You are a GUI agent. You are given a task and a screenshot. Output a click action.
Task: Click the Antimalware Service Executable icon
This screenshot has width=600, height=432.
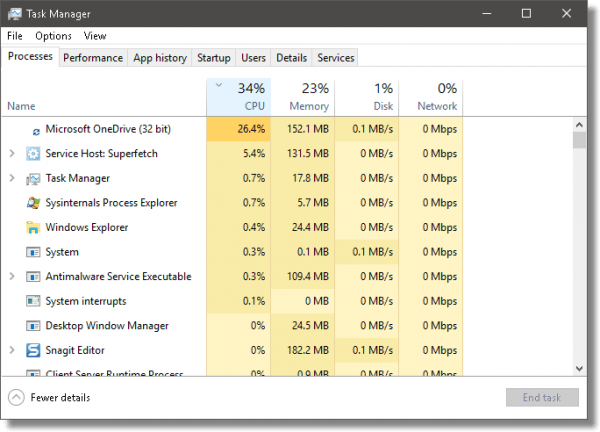[x=33, y=277]
